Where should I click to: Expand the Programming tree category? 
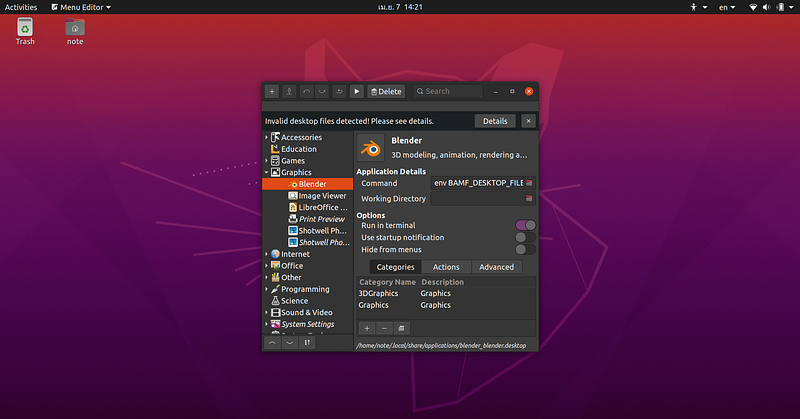pyautogui.click(x=266, y=289)
